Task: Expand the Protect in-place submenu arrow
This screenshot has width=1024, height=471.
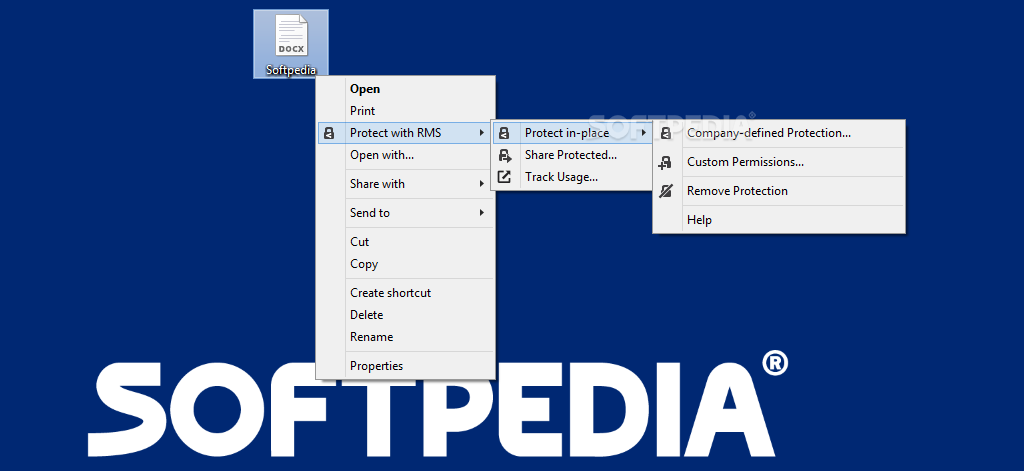Action: point(644,133)
